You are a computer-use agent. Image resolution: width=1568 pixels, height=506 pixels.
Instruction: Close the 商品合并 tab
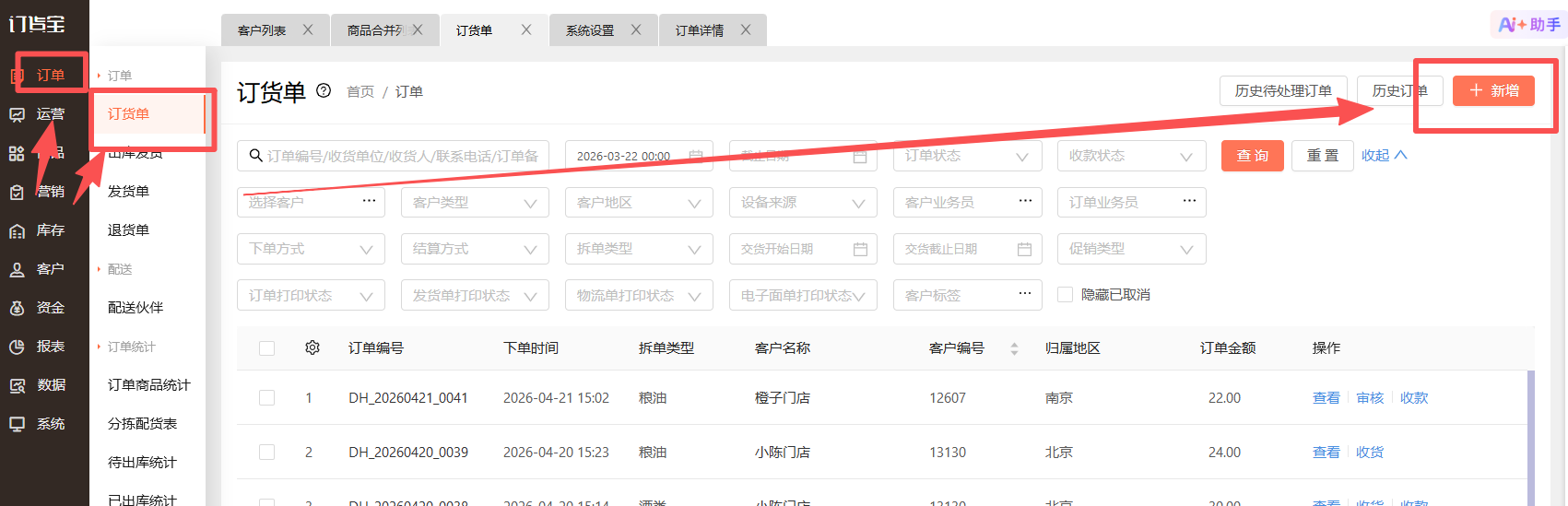[418, 29]
